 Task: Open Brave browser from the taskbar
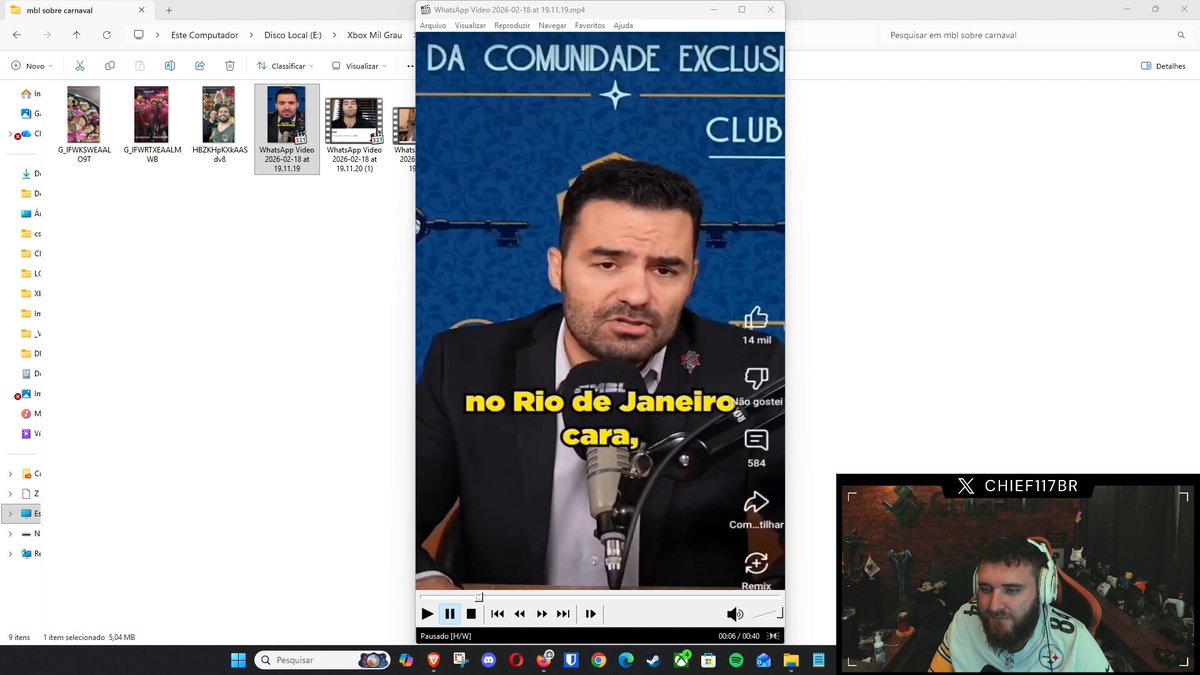click(x=433, y=660)
